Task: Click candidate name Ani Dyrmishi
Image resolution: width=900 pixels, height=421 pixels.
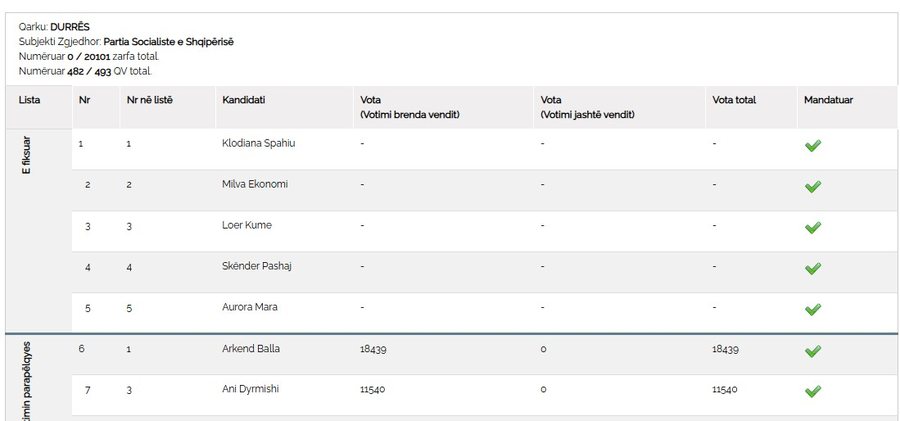Action: tap(250, 389)
